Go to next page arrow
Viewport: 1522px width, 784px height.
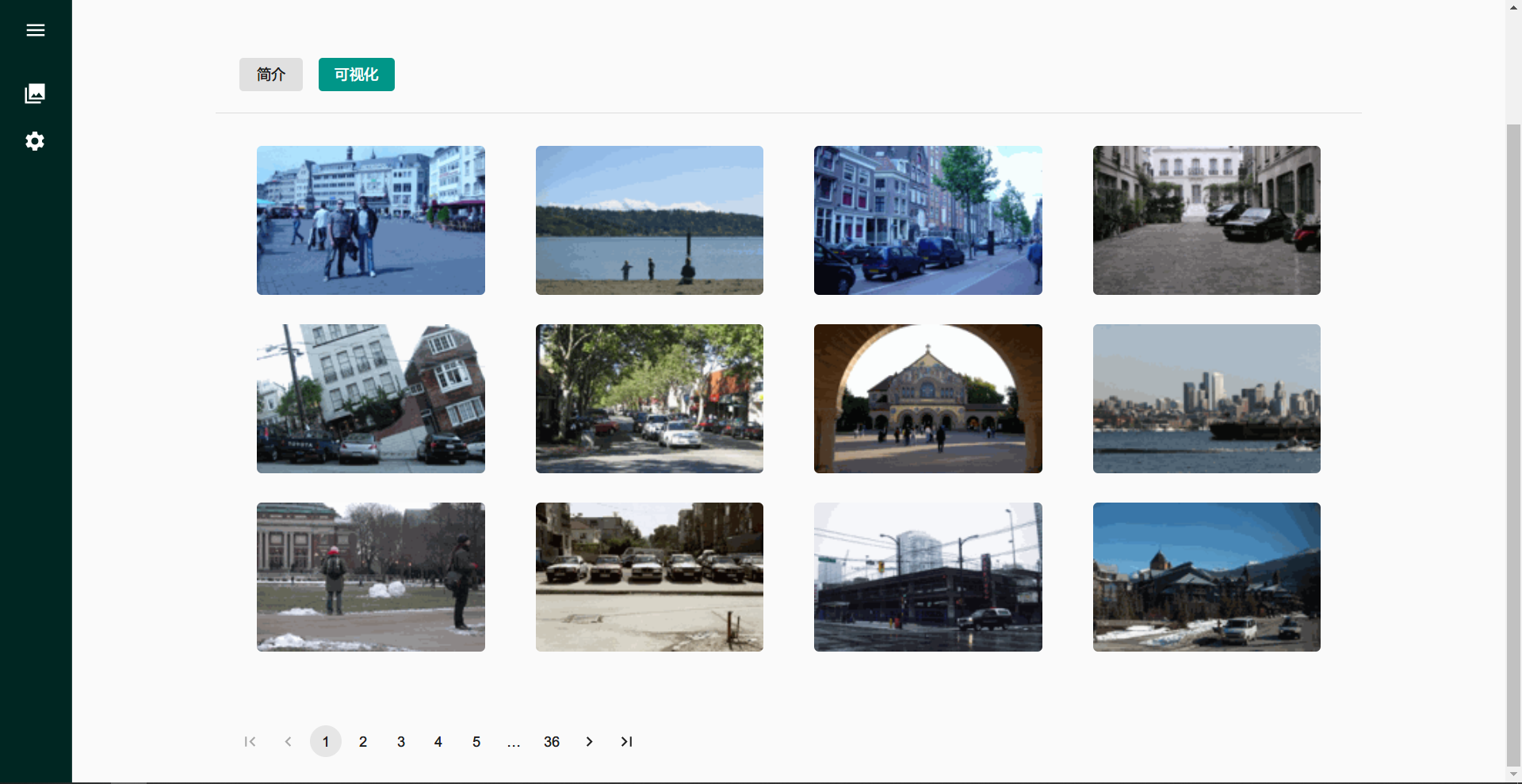pos(589,741)
